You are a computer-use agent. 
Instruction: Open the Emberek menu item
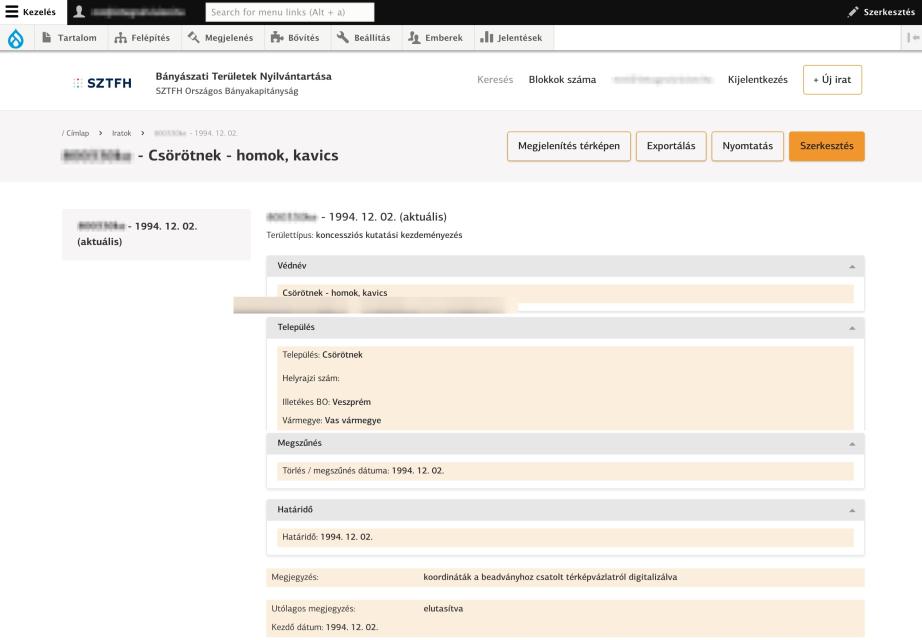436,38
